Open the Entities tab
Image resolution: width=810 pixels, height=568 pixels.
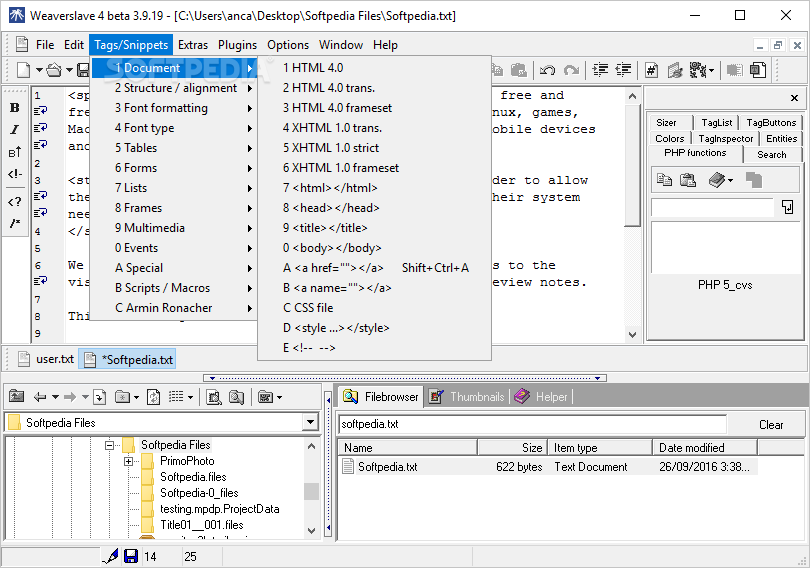pyautogui.click(x=781, y=138)
